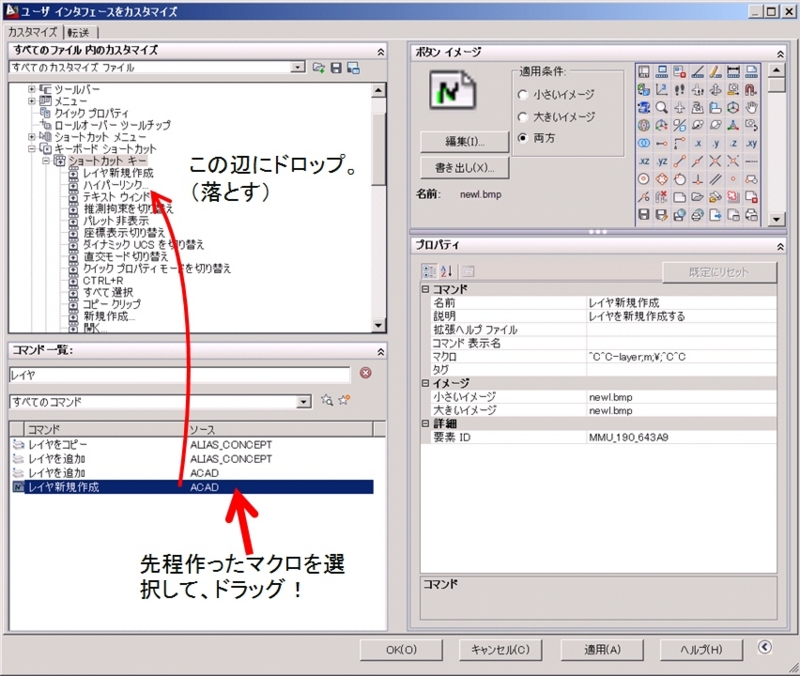
Task: Click the parallel lines snap icon
Action: (715, 179)
